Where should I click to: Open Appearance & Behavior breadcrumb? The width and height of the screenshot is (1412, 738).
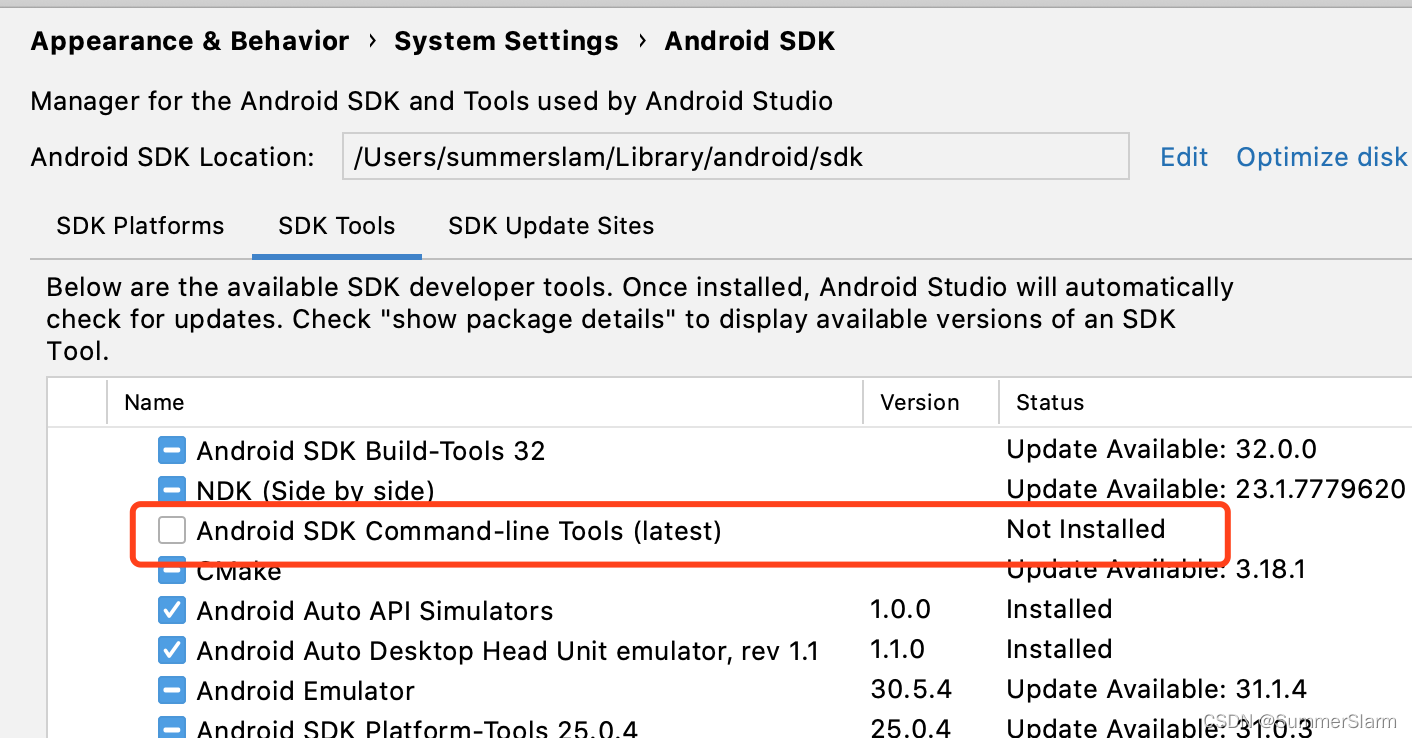pos(190,42)
